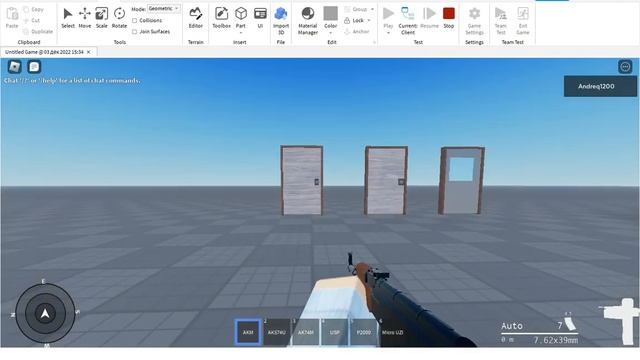
Task: Switch to the Untitled Game tab
Action: pos(44,52)
